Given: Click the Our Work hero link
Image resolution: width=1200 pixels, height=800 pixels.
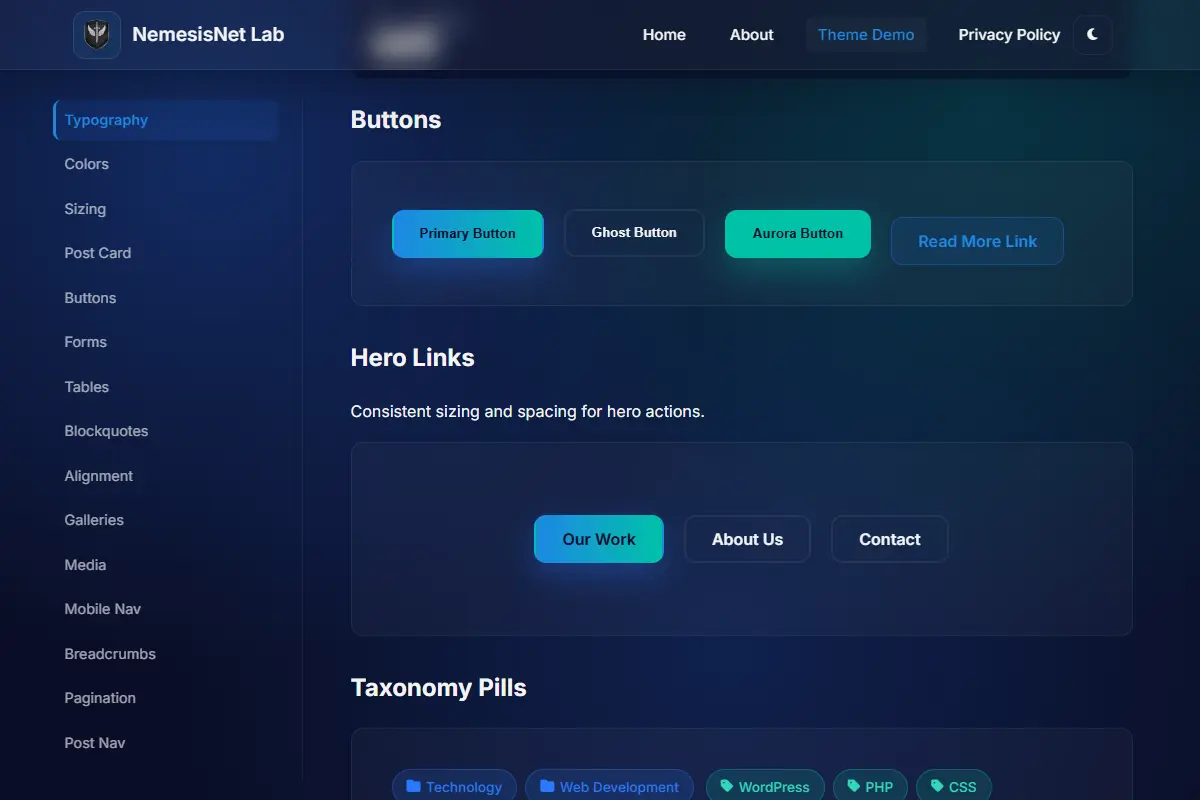Looking at the screenshot, I should pos(599,539).
